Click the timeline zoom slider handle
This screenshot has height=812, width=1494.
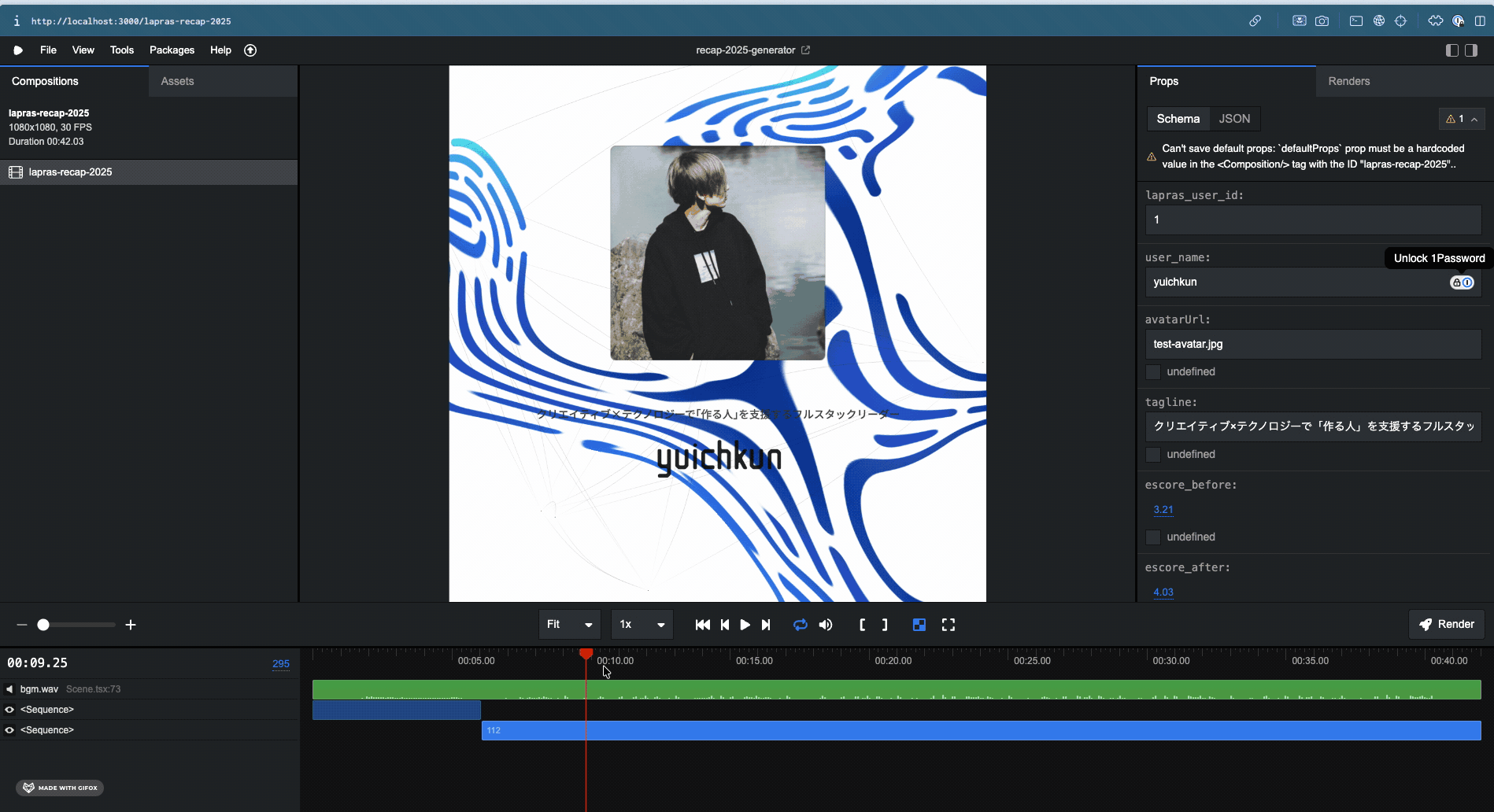[43, 625]
